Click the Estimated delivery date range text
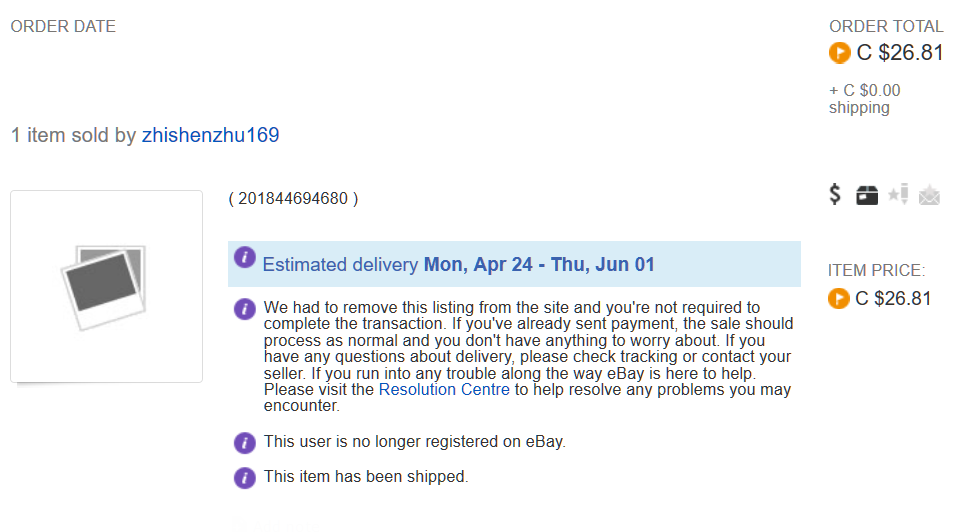Screen dimensions: 974x532 (x=539, y=265)
